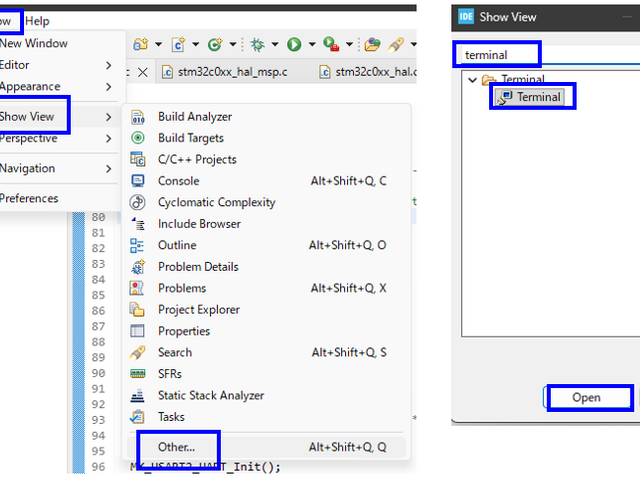Select Project Explorer in the view list
640x480 pixels.
[198, 309]
